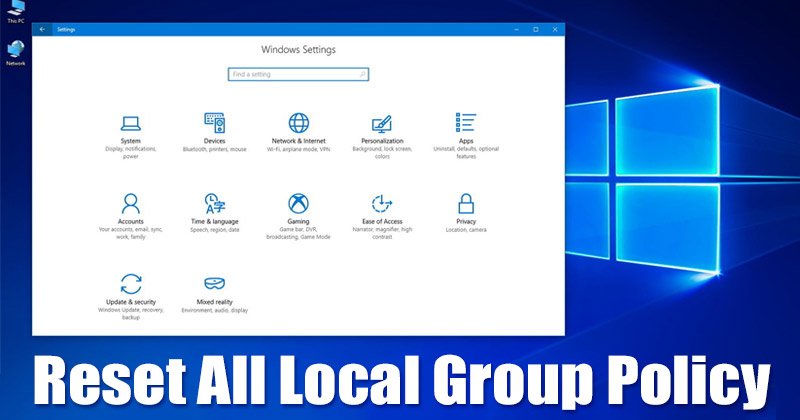Viewport: 800px width, 420px height.
Task: Close the Settings window
Action: tap(555, 30)
